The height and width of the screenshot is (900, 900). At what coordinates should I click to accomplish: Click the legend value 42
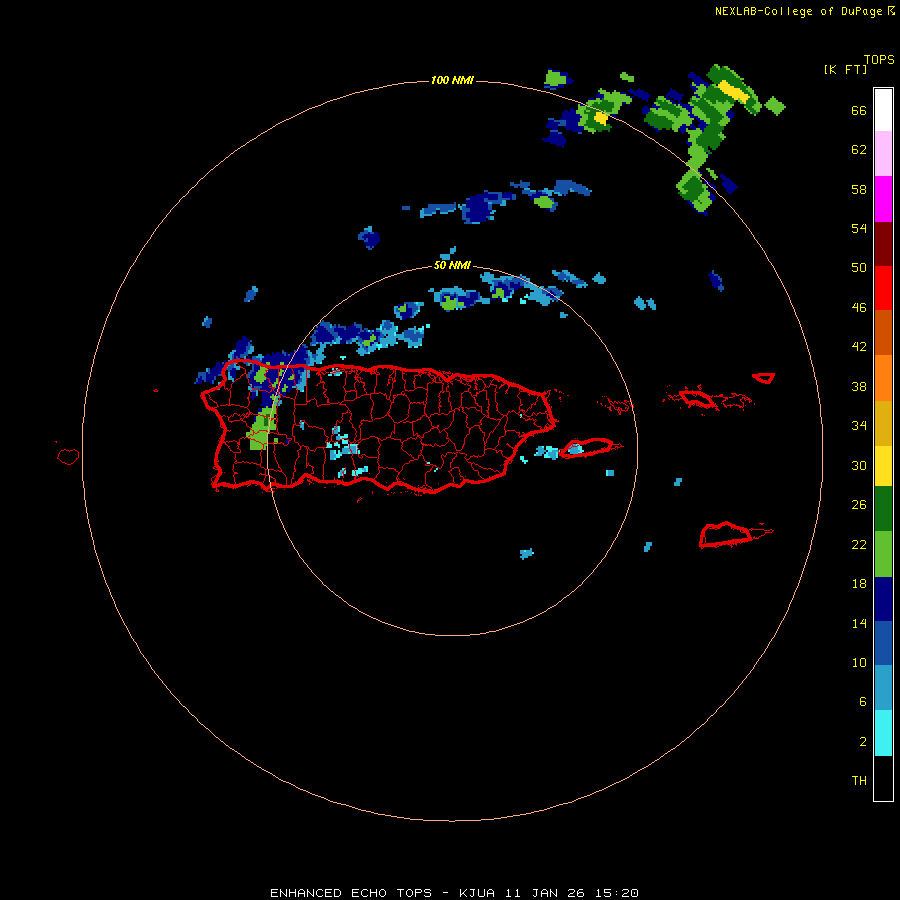pyautogui.click(x=859, y=347)
